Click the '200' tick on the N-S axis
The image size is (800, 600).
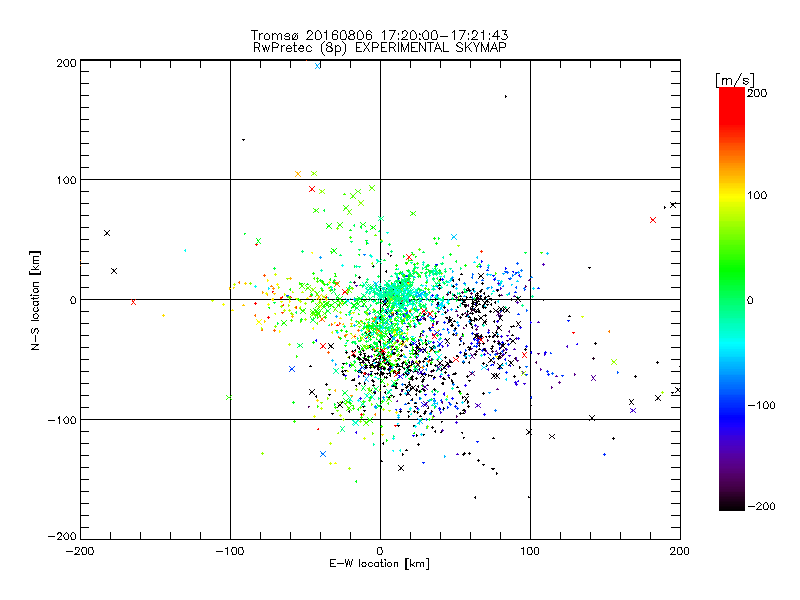[x=66, y=63]
